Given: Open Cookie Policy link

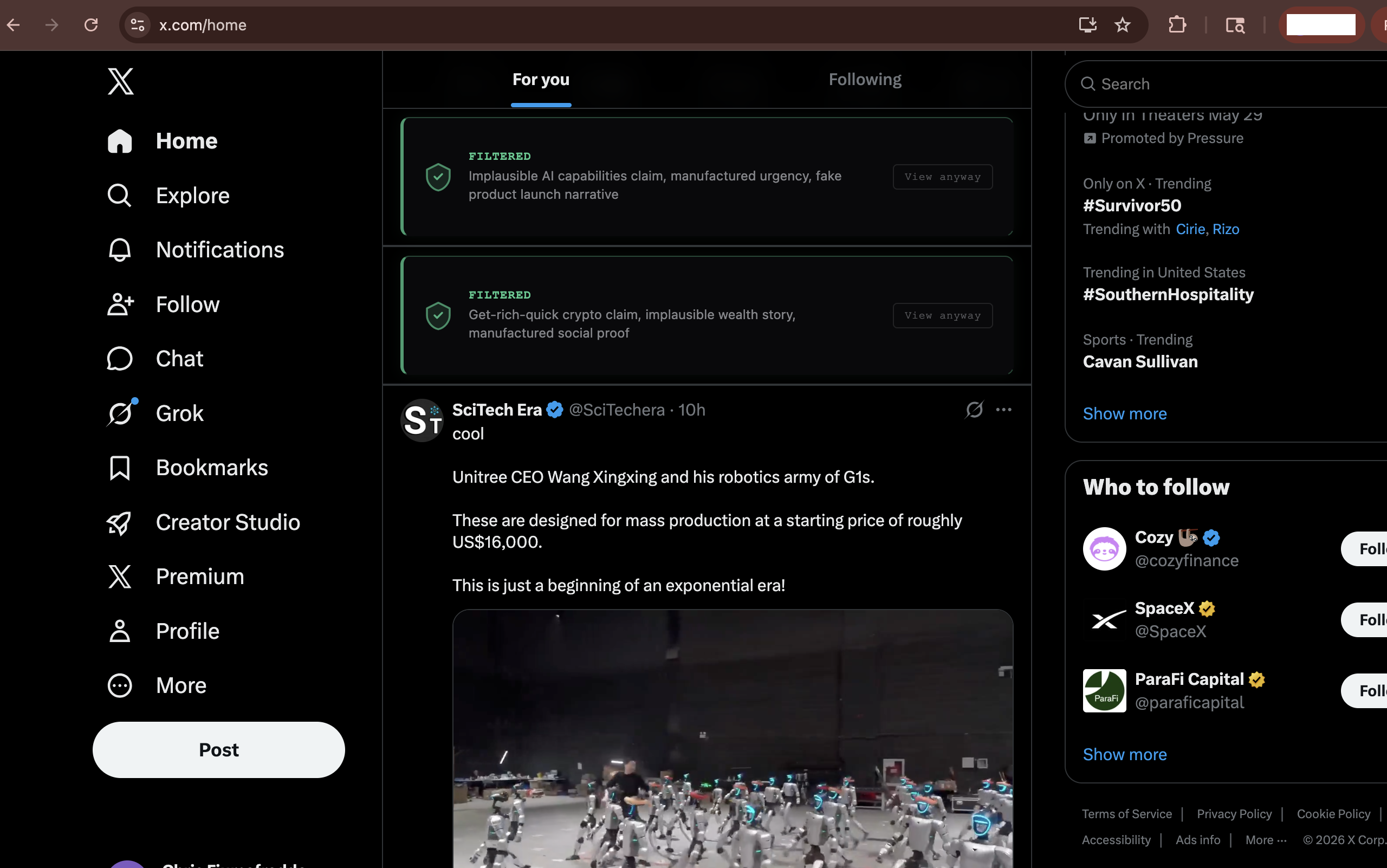Looking at the screenshot, I should tap(1333, 814).
